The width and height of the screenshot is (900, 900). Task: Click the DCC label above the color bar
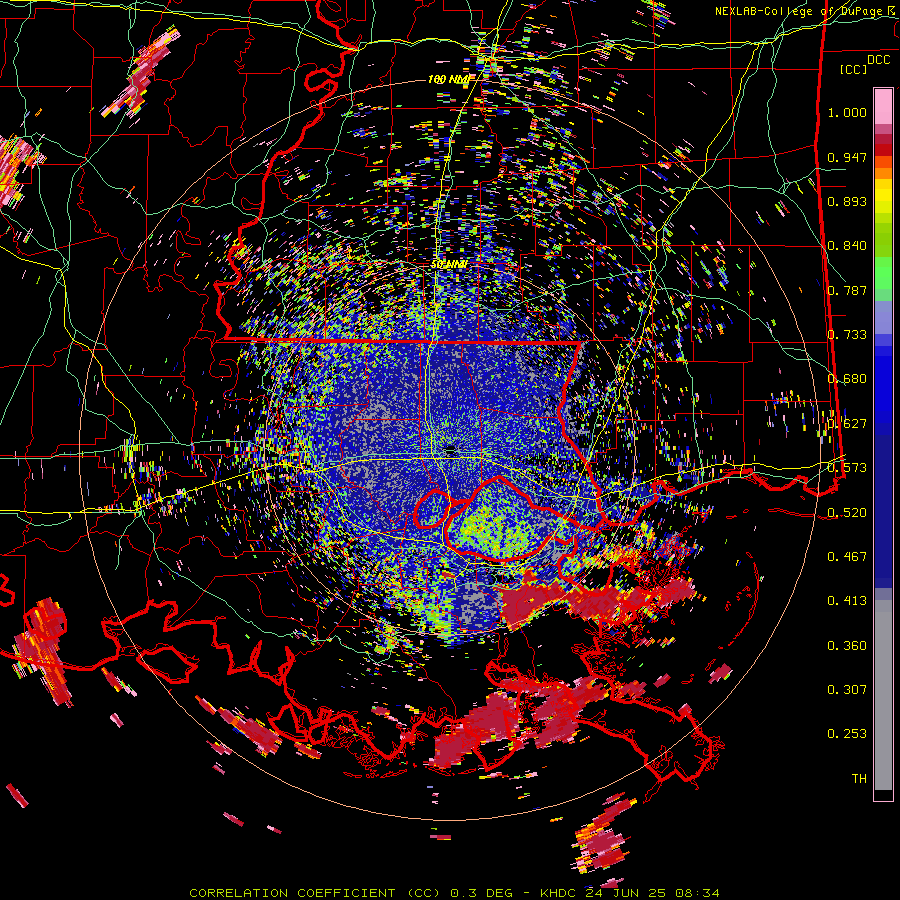pos(878,59)
